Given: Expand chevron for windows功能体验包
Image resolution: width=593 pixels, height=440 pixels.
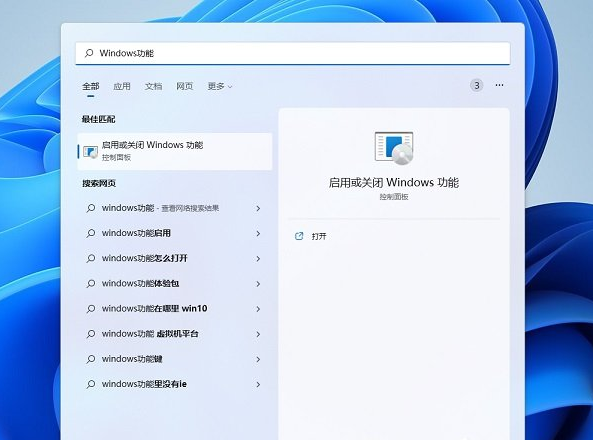Looking at the screenshot, I should [258, 284].
